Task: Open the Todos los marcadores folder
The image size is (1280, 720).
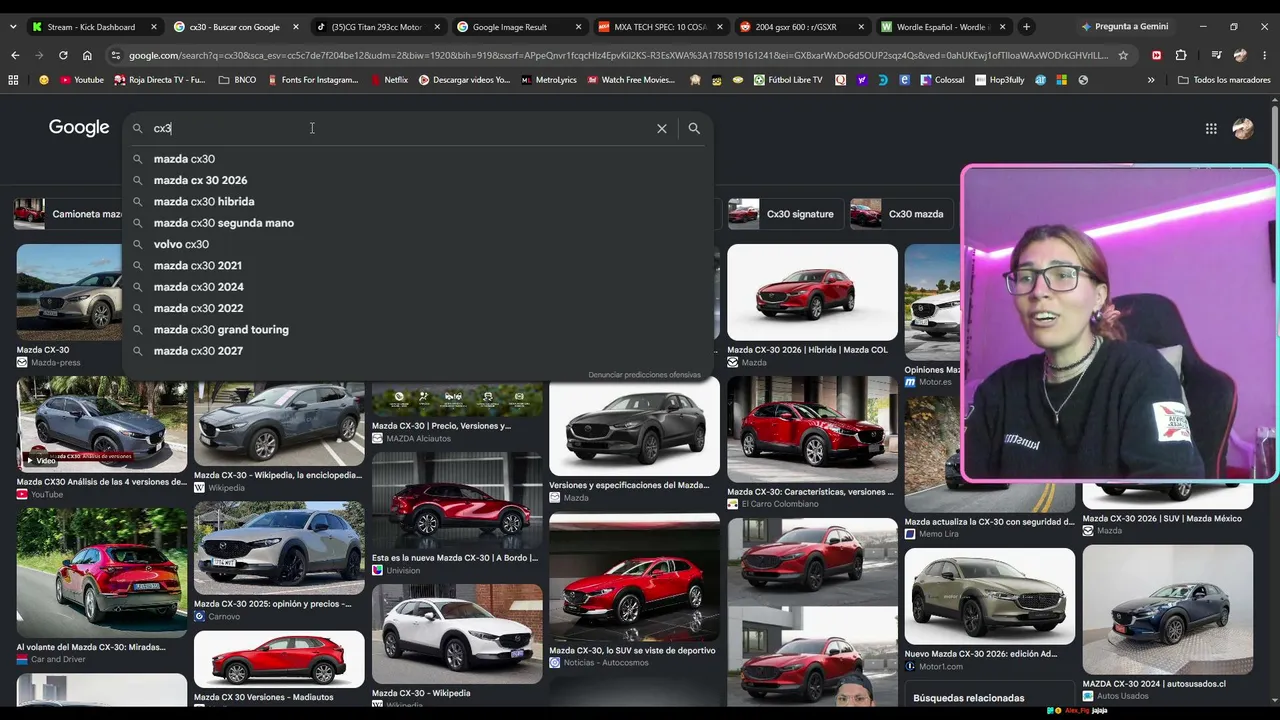Action: (1224, 80)
